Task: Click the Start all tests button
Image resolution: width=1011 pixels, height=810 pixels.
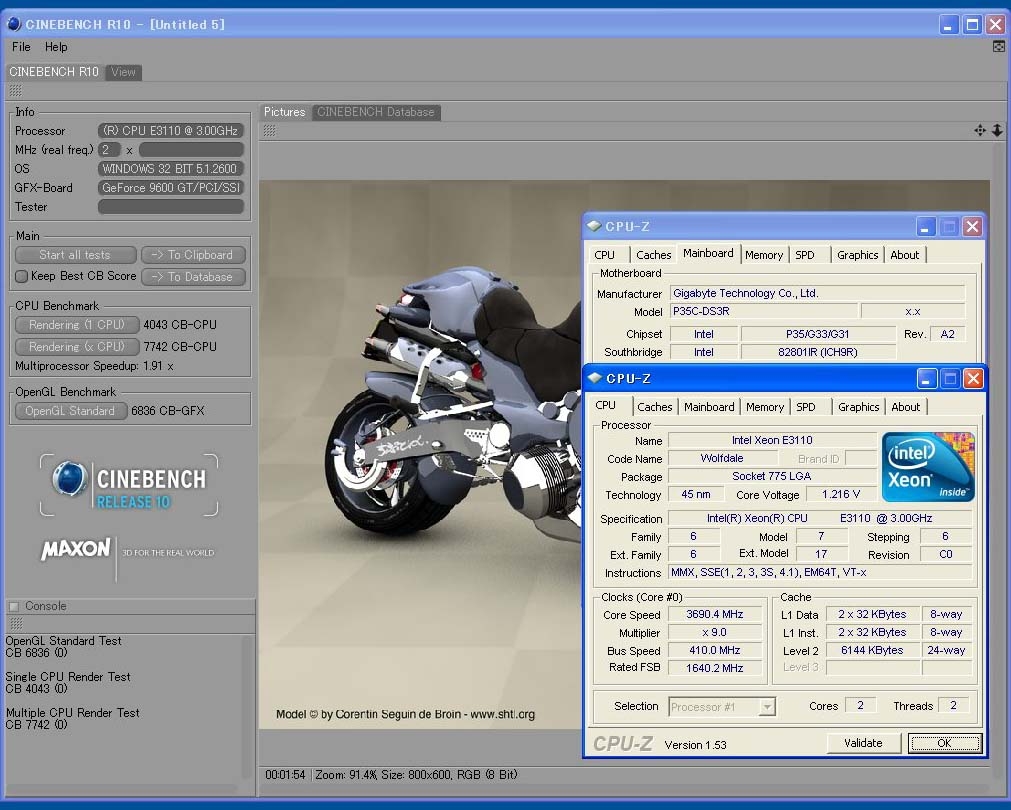Action: [75, 255]
